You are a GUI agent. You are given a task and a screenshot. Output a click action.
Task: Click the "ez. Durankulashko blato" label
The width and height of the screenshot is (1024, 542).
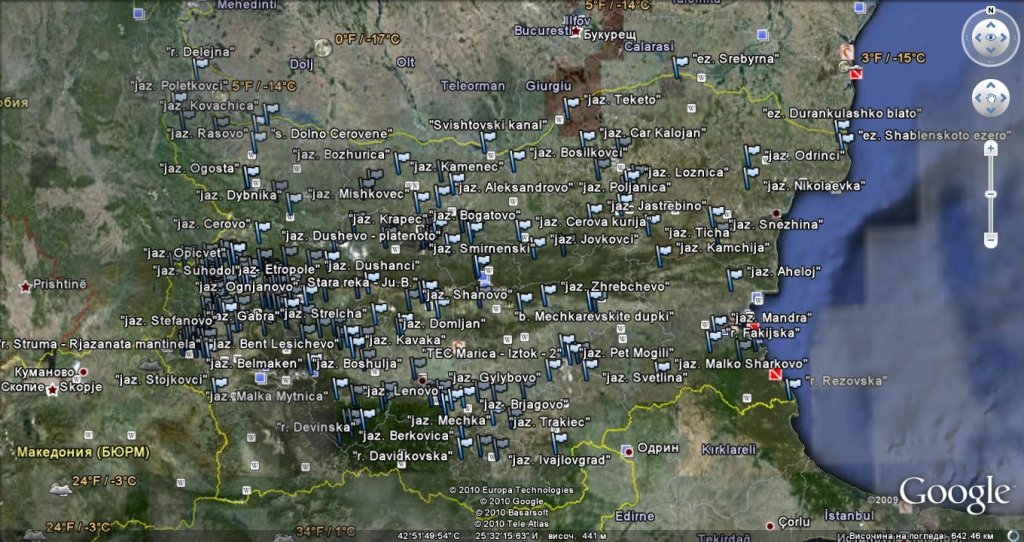point(841,113)
